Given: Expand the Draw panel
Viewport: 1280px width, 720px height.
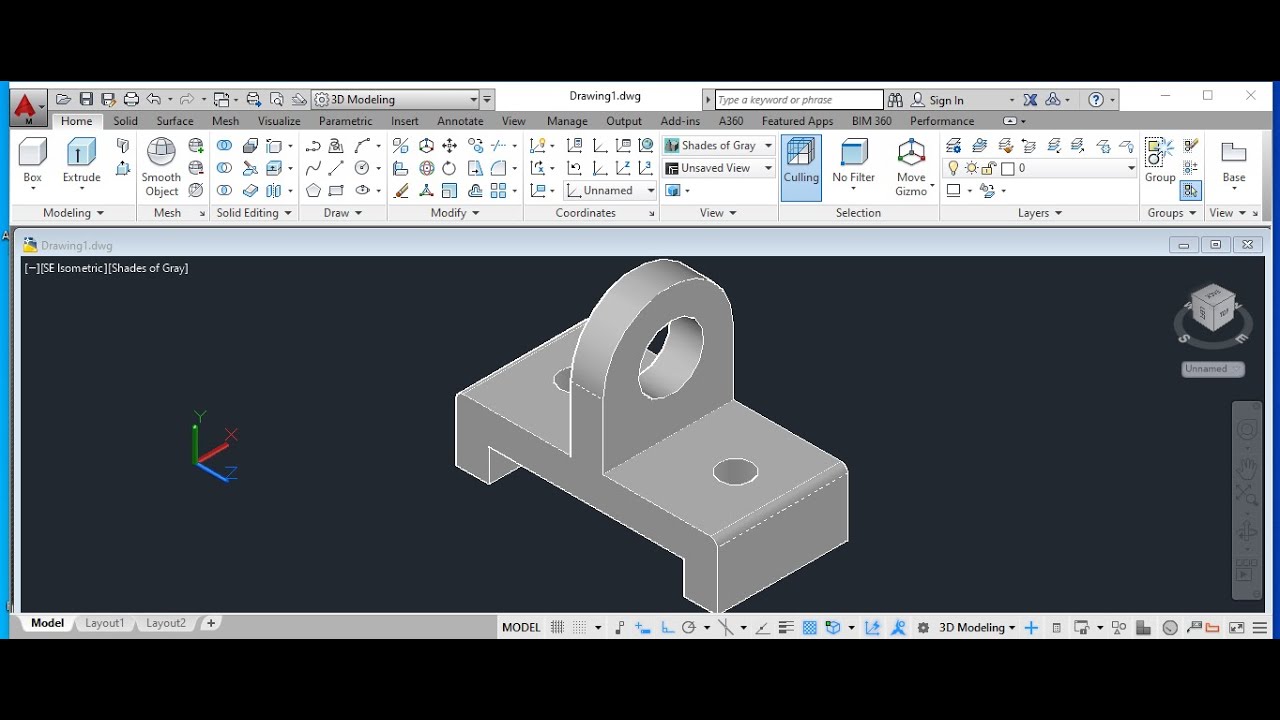Looking at the screenshot, I should (342, 213).
